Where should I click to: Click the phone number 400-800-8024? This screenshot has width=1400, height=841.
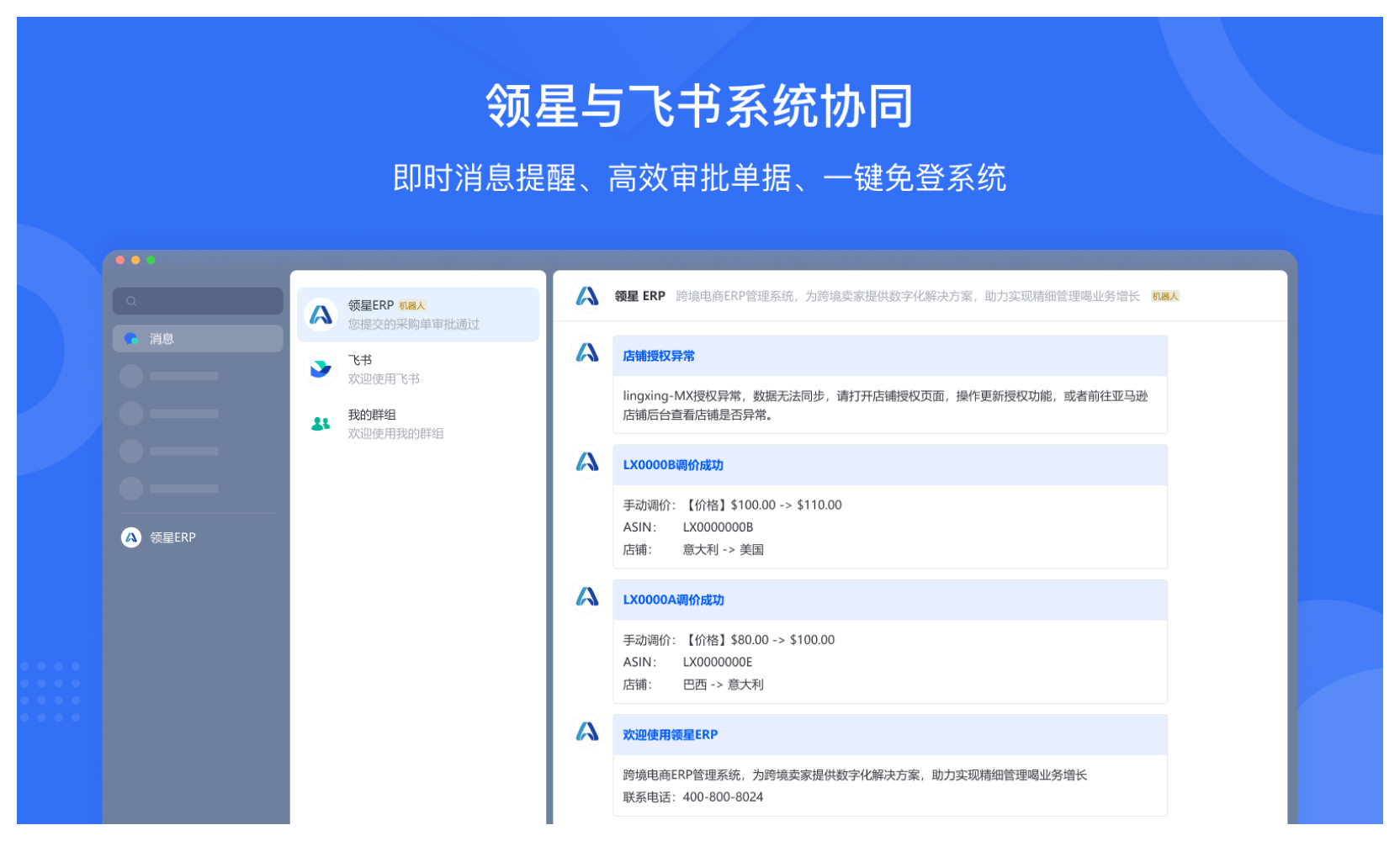[x=723, y=797]
